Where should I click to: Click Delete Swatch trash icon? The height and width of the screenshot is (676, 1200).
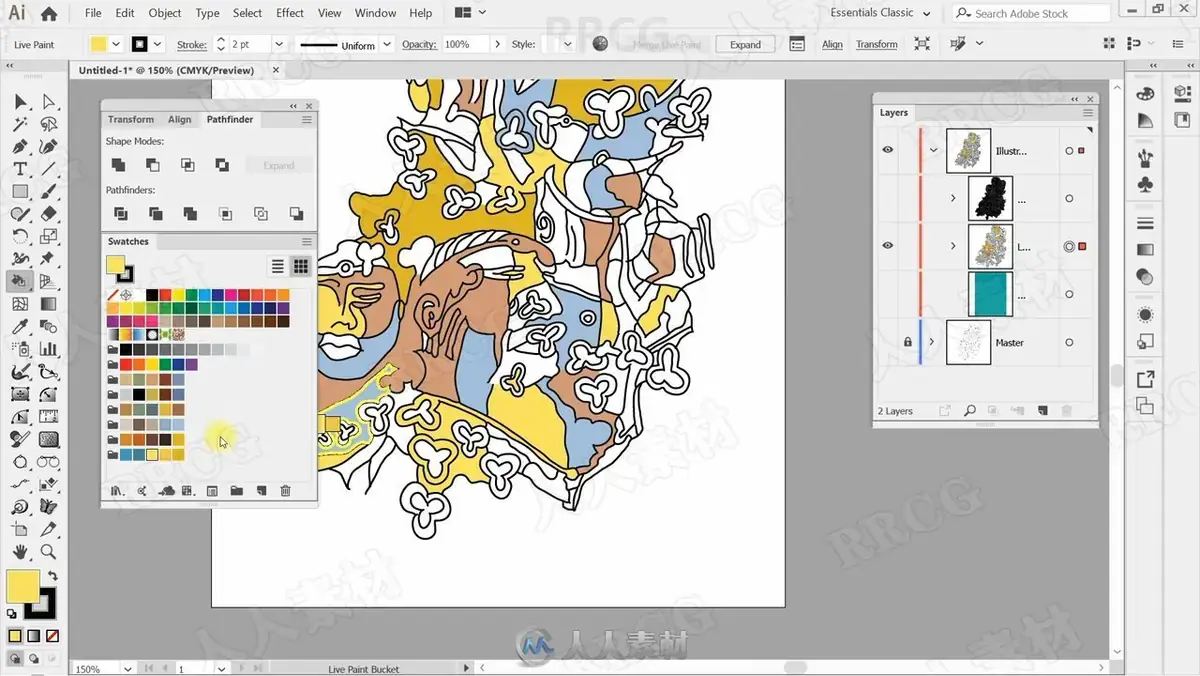pyautogui.click(x=285, y=491)
